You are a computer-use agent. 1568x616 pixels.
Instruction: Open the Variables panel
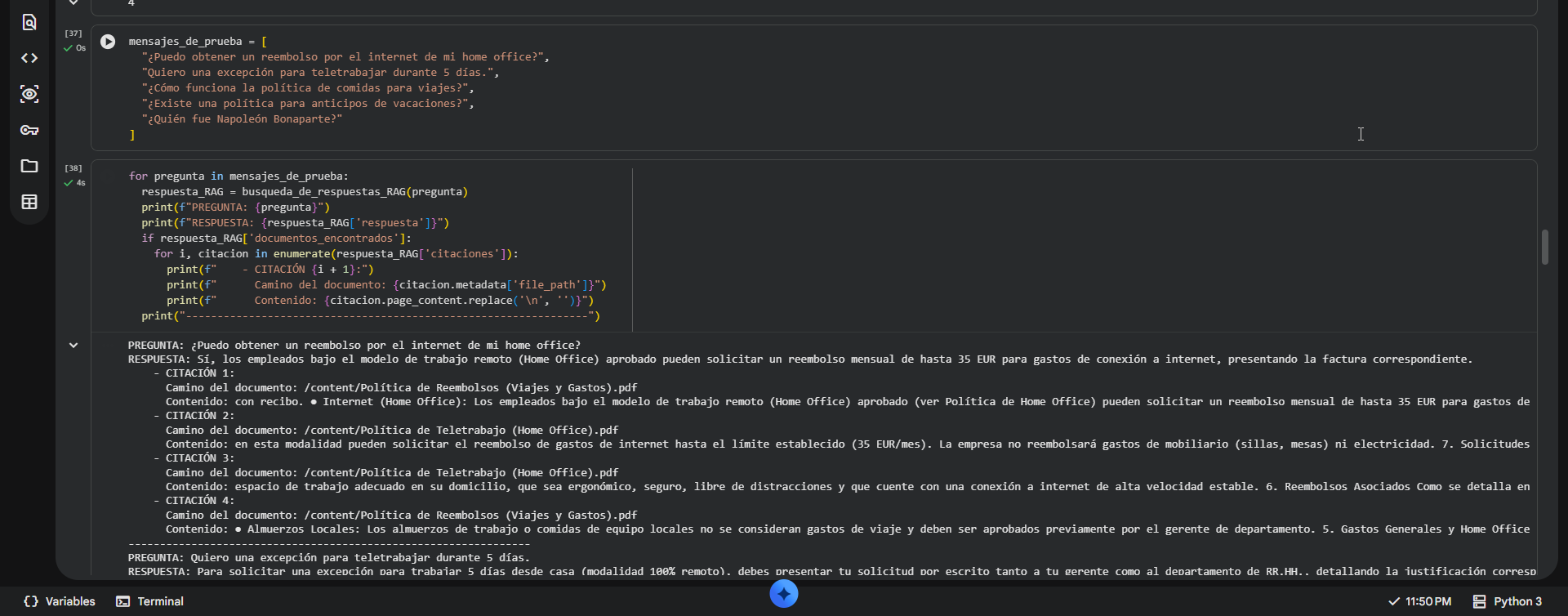tap(60, 601)
